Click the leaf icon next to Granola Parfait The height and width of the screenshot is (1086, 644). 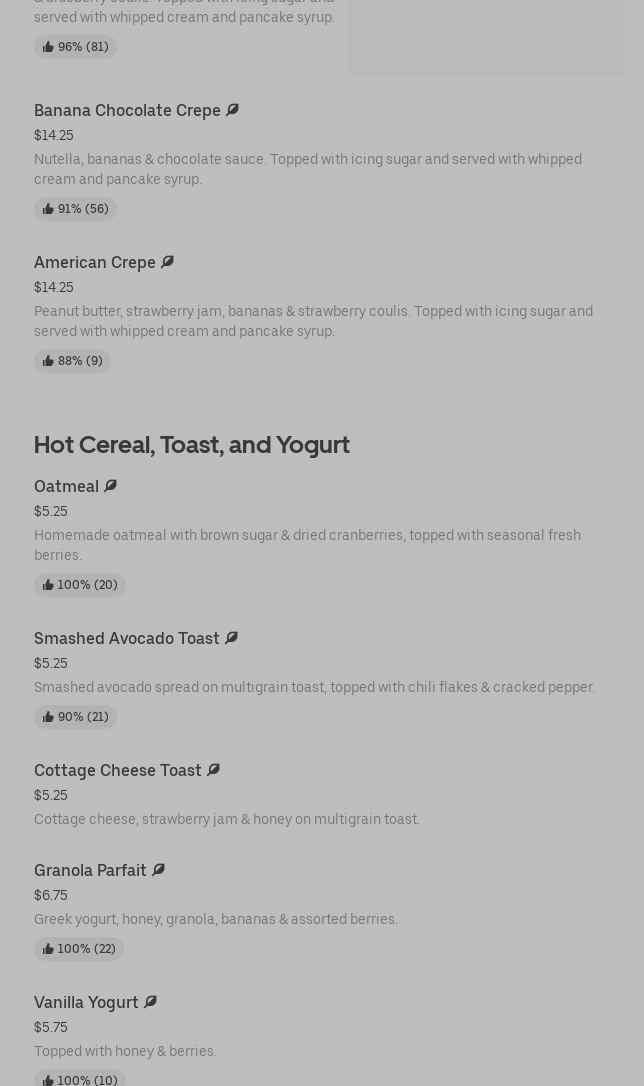pyautogui.click(x=158, y=870)
